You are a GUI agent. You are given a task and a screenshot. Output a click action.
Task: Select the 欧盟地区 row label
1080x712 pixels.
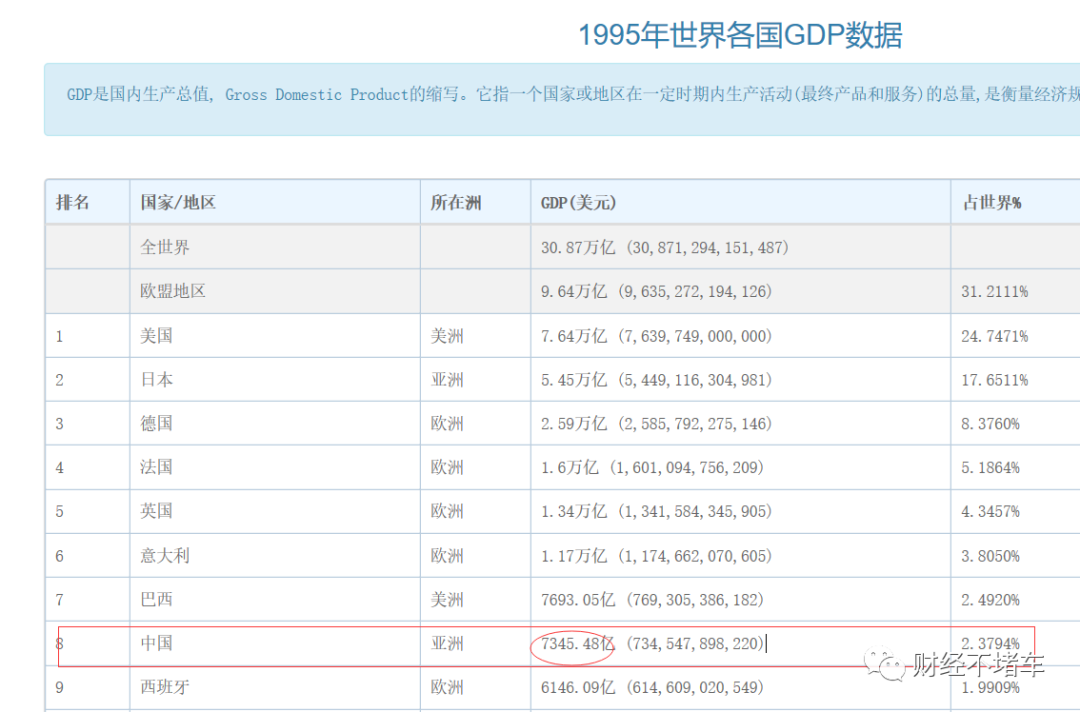(173, 291)
